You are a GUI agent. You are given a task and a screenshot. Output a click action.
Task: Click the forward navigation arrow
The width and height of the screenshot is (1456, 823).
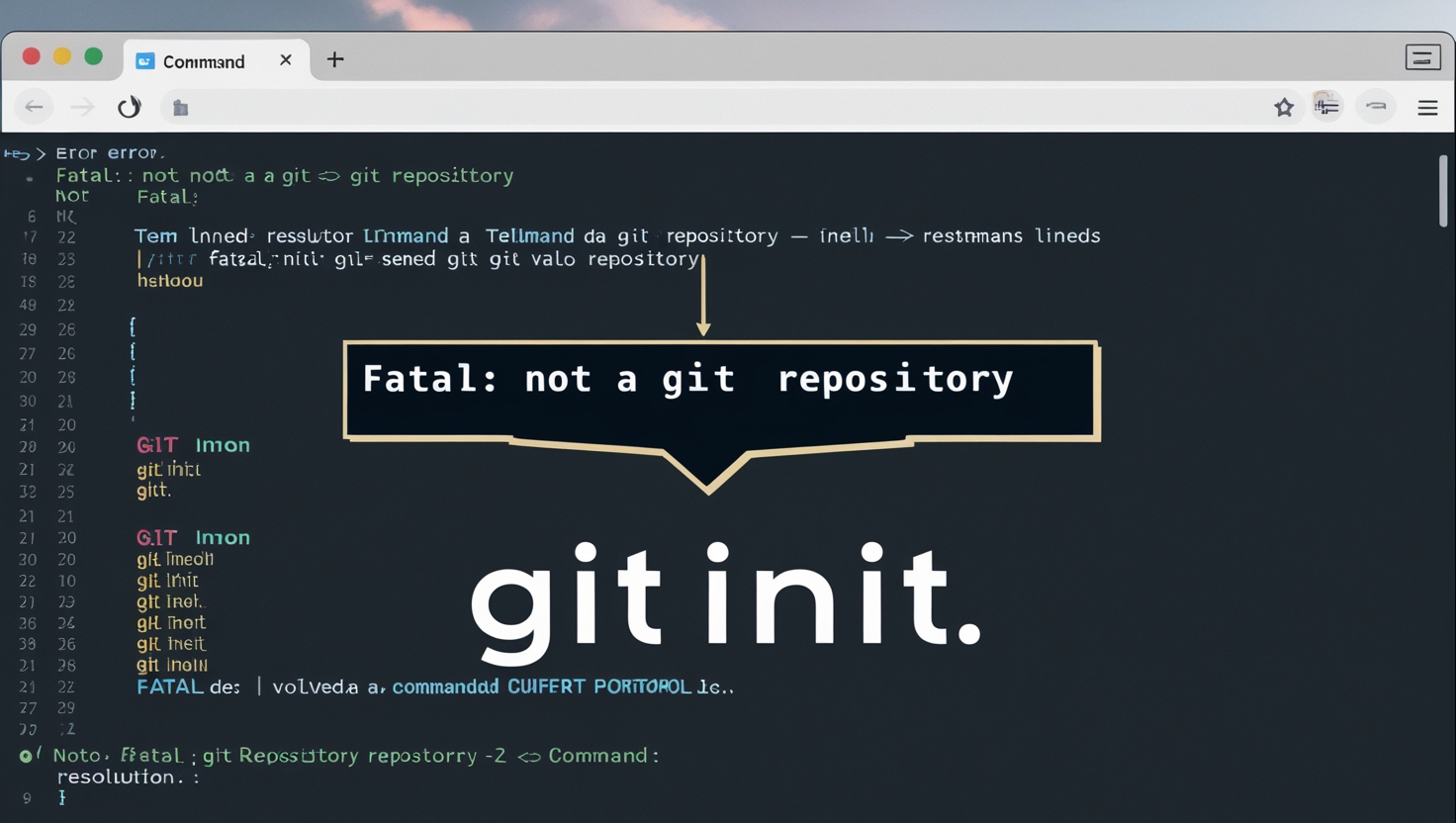pos(82,107)
